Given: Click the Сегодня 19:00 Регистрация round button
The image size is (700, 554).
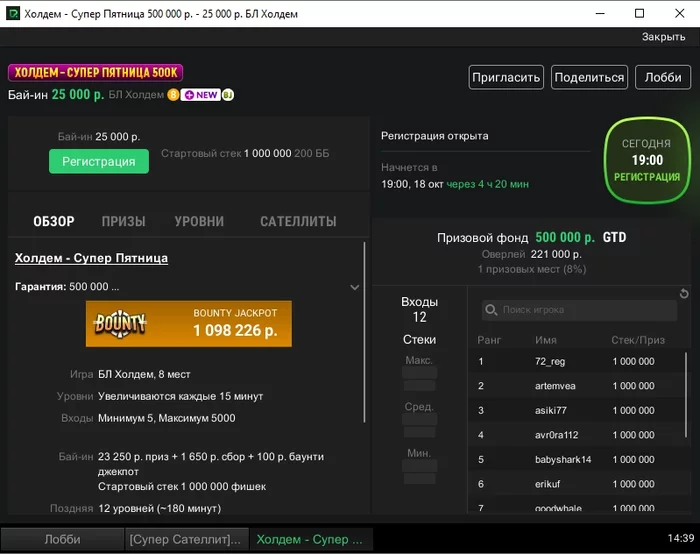Looking at the screenshot, I should pyautogui.click(x=647, y=160).
